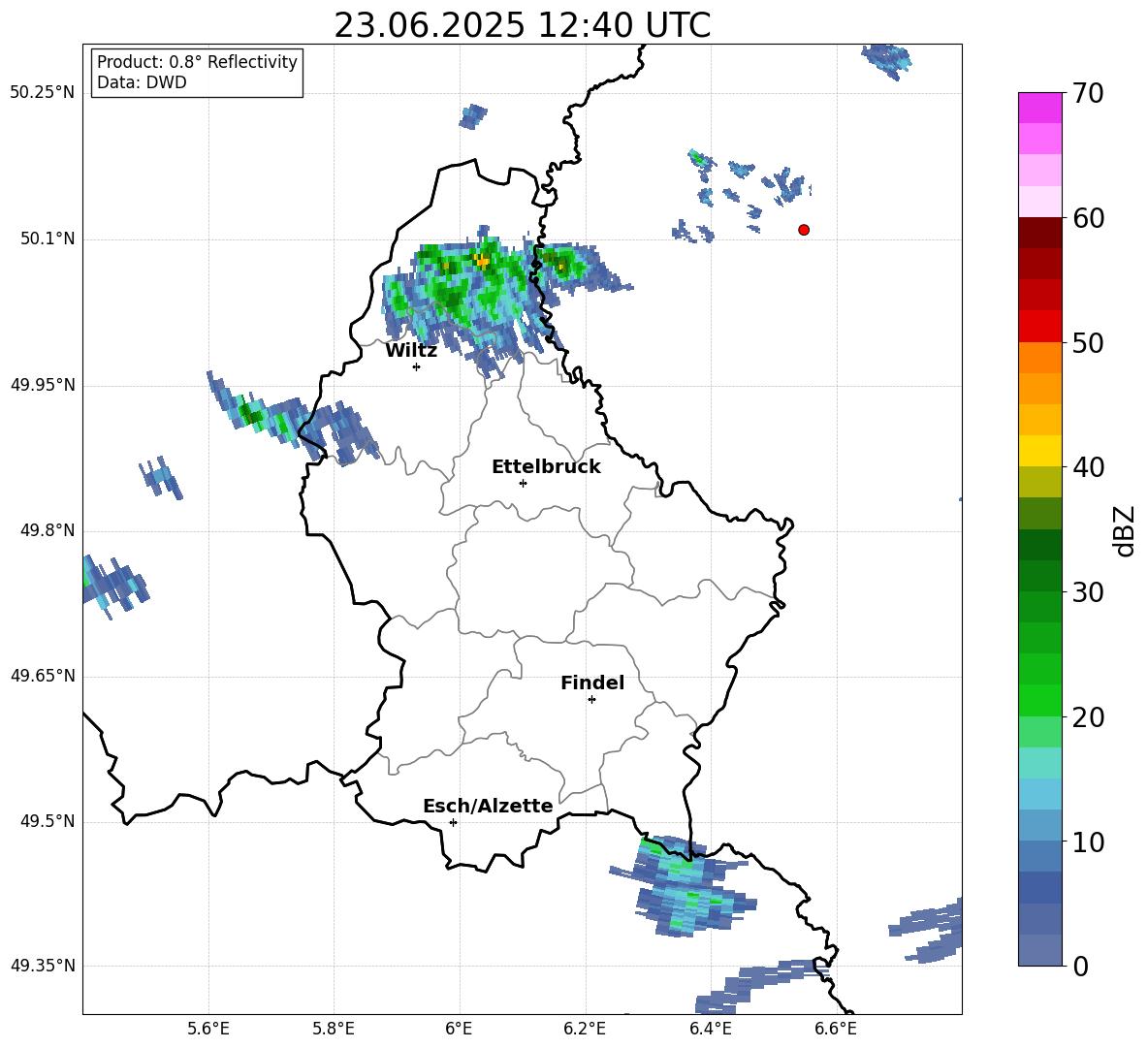Click the colorbar value 50
The height and width of the screenshot is (1048, 1148).
pyautogui.click(x=1088, y=342)
